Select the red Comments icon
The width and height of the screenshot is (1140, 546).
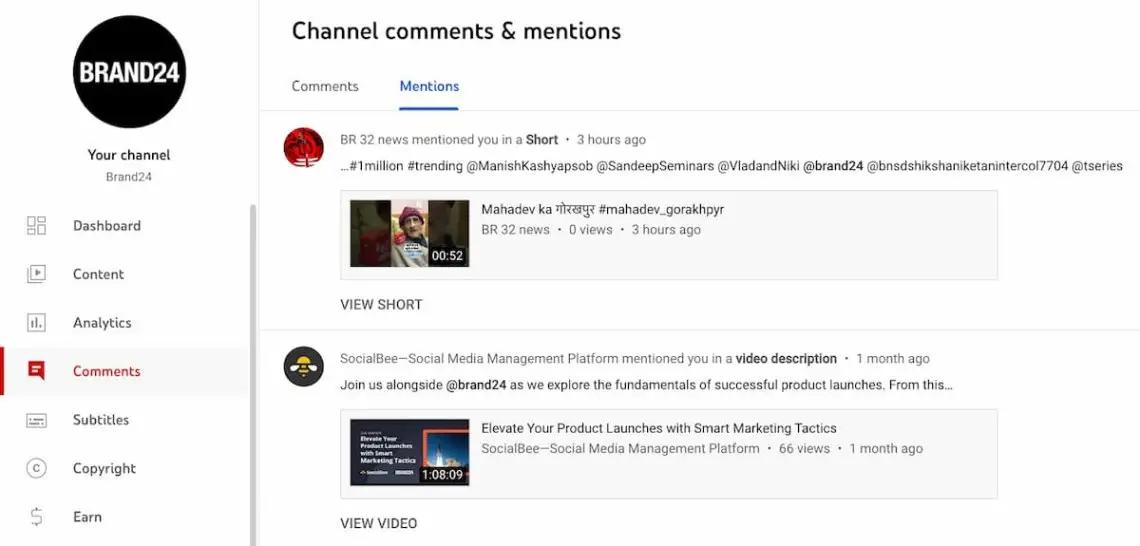pos(36,371)
